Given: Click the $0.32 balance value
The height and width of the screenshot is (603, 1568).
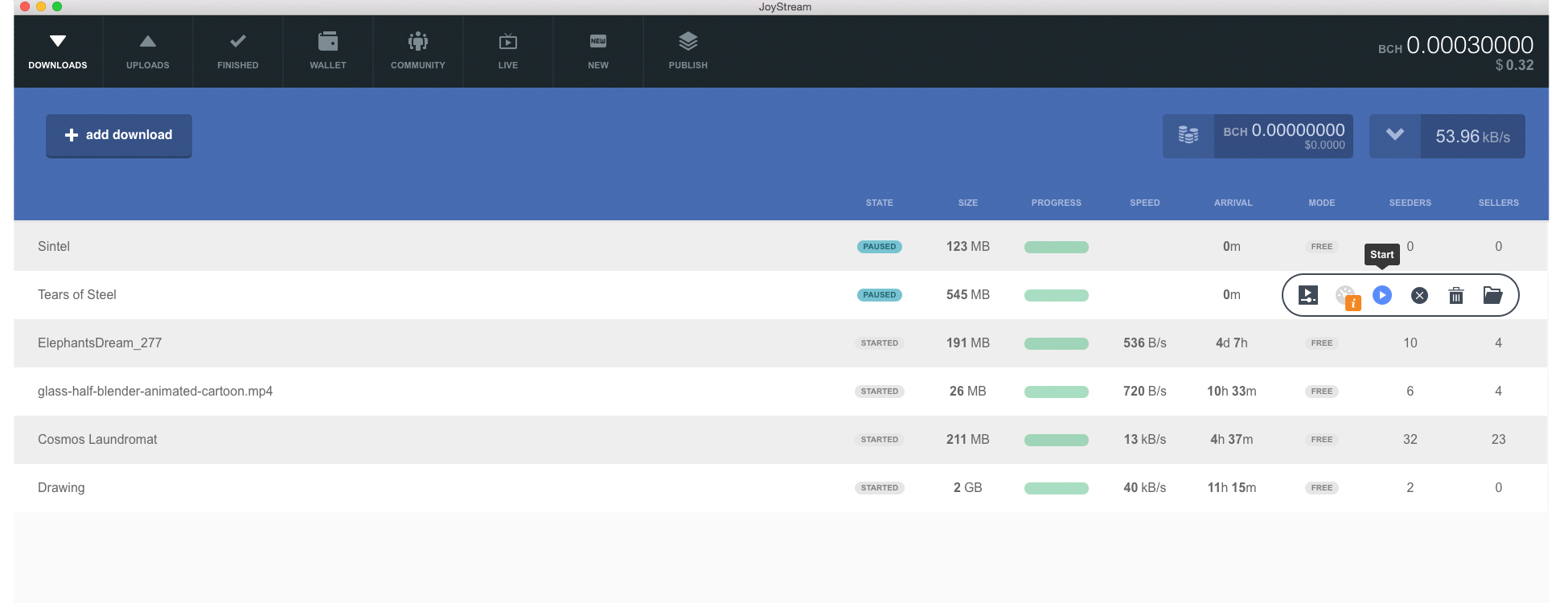Looking at the screenshot, I should tap(1515, 65).
